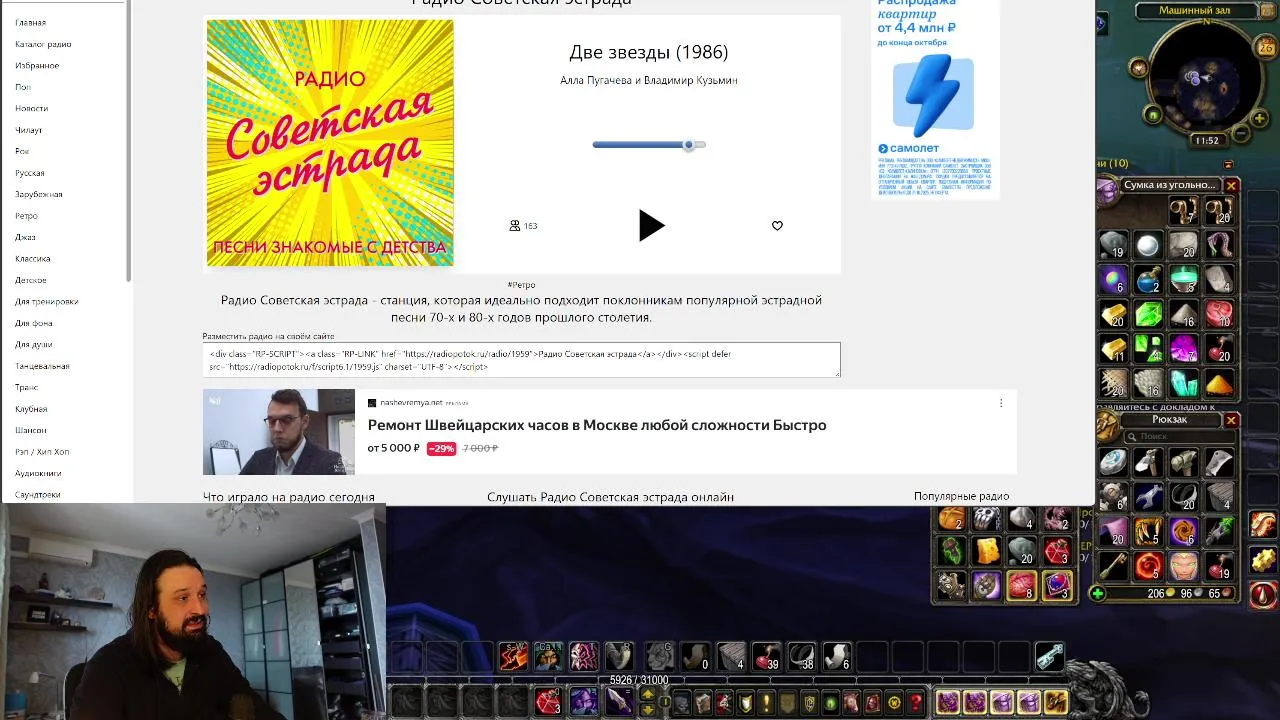
Task: Select the red swirl item with count 5
Action: point(1149,566)
